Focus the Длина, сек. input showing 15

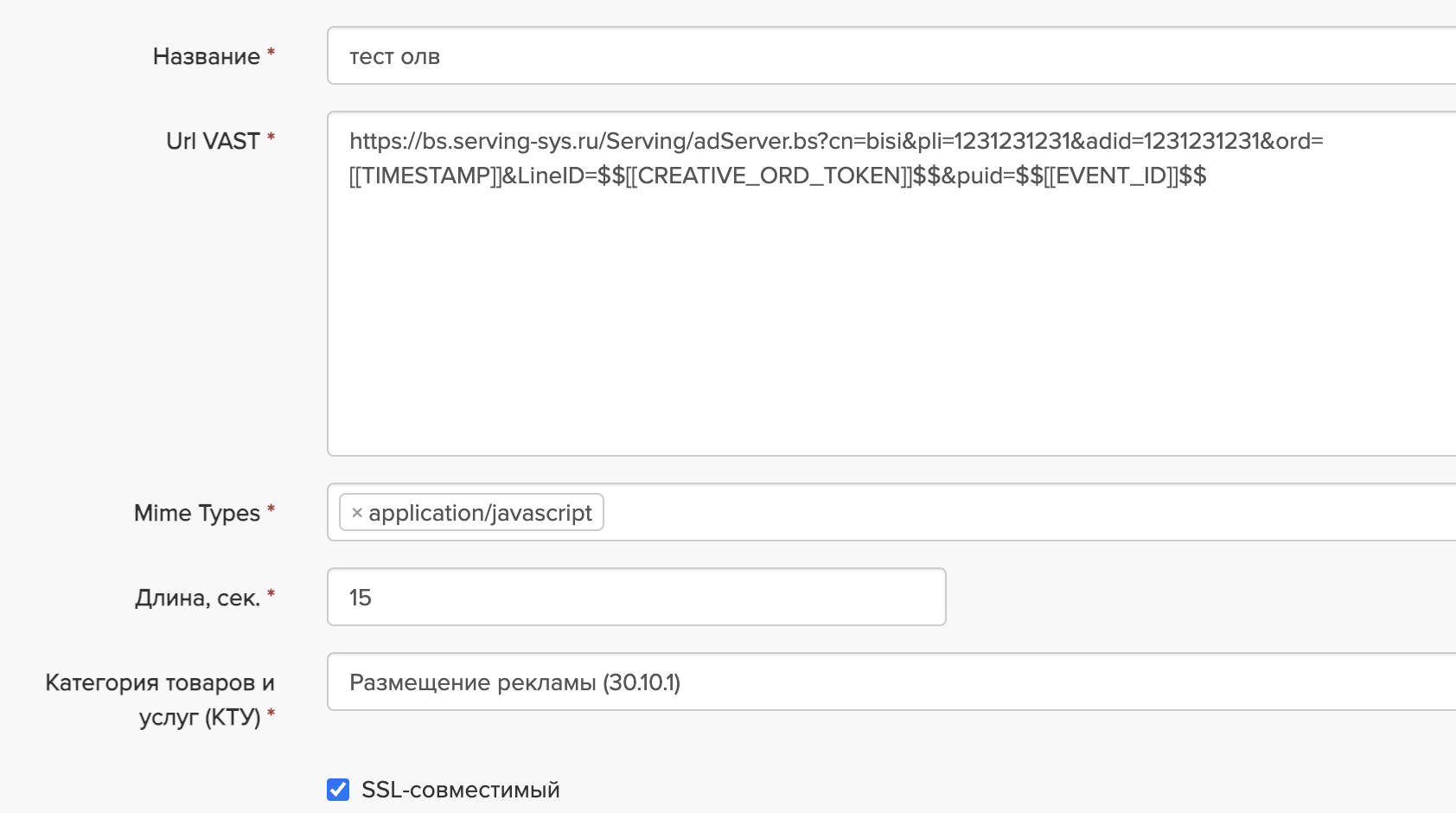click(636, 597)
